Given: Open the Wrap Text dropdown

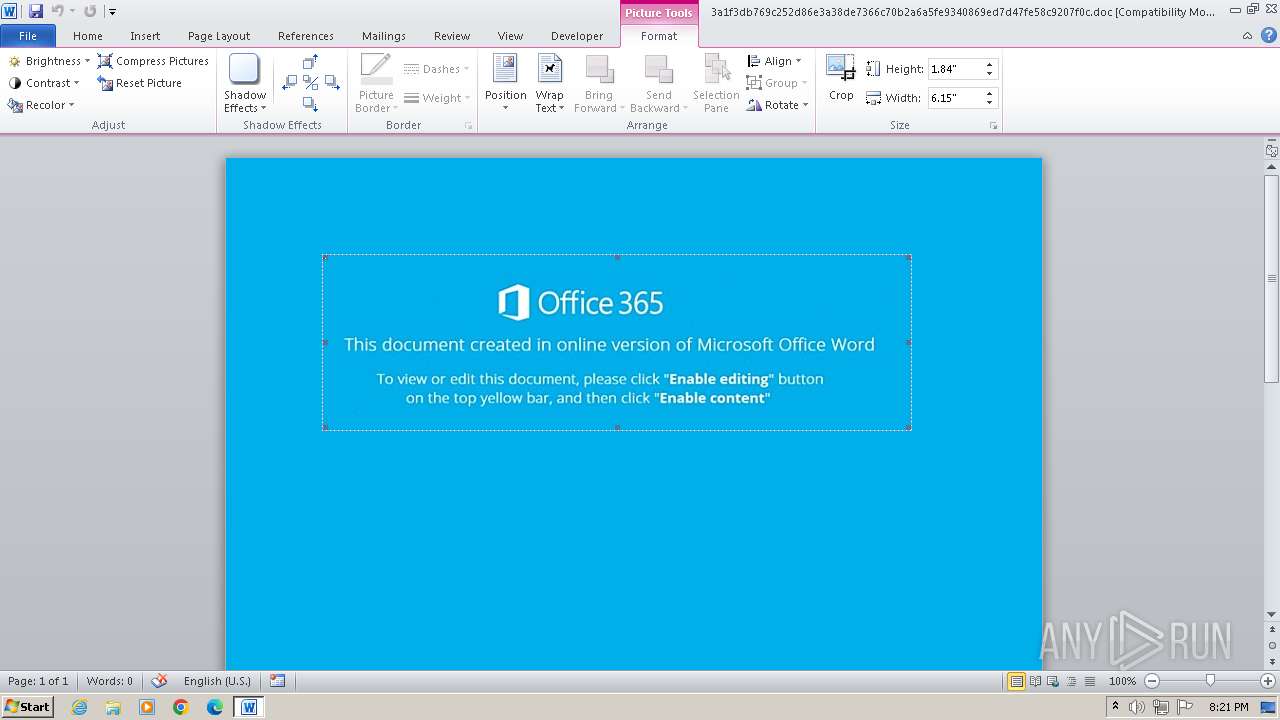Looking at the screenshot, I should coord(549,84).
